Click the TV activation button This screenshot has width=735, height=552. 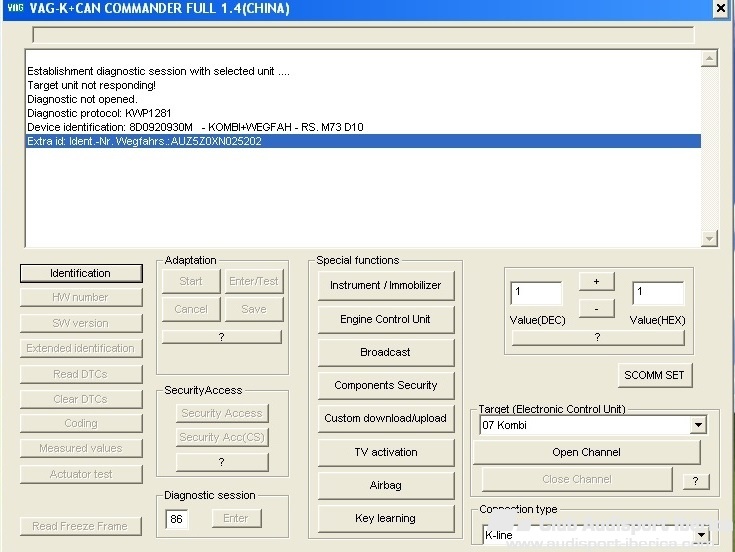(x=386, y=452)
